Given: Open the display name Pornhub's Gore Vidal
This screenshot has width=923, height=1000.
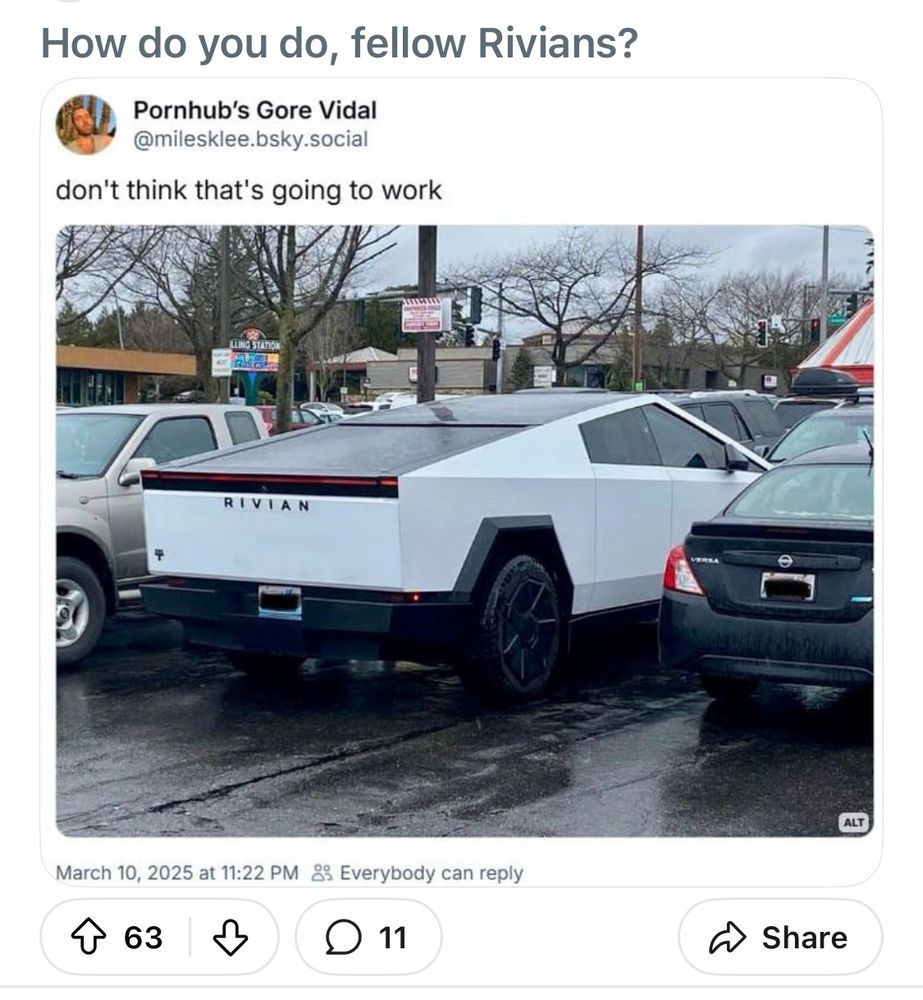Looking at the screenshot, I should [255, 110].
